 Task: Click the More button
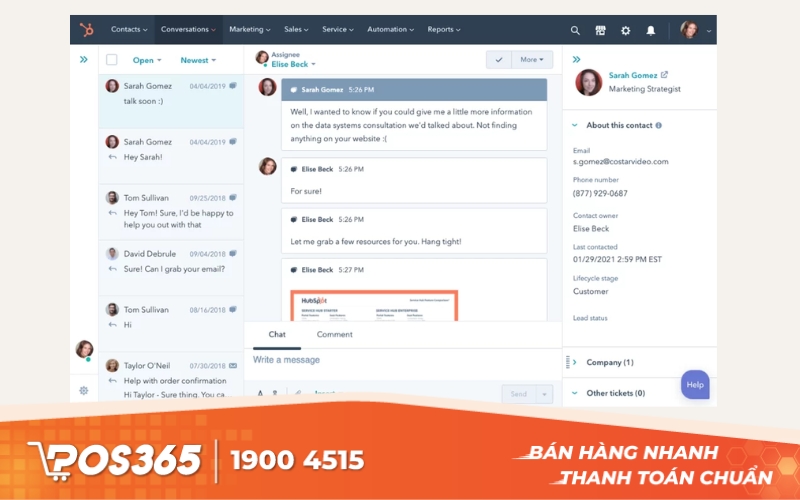[533, 60]
